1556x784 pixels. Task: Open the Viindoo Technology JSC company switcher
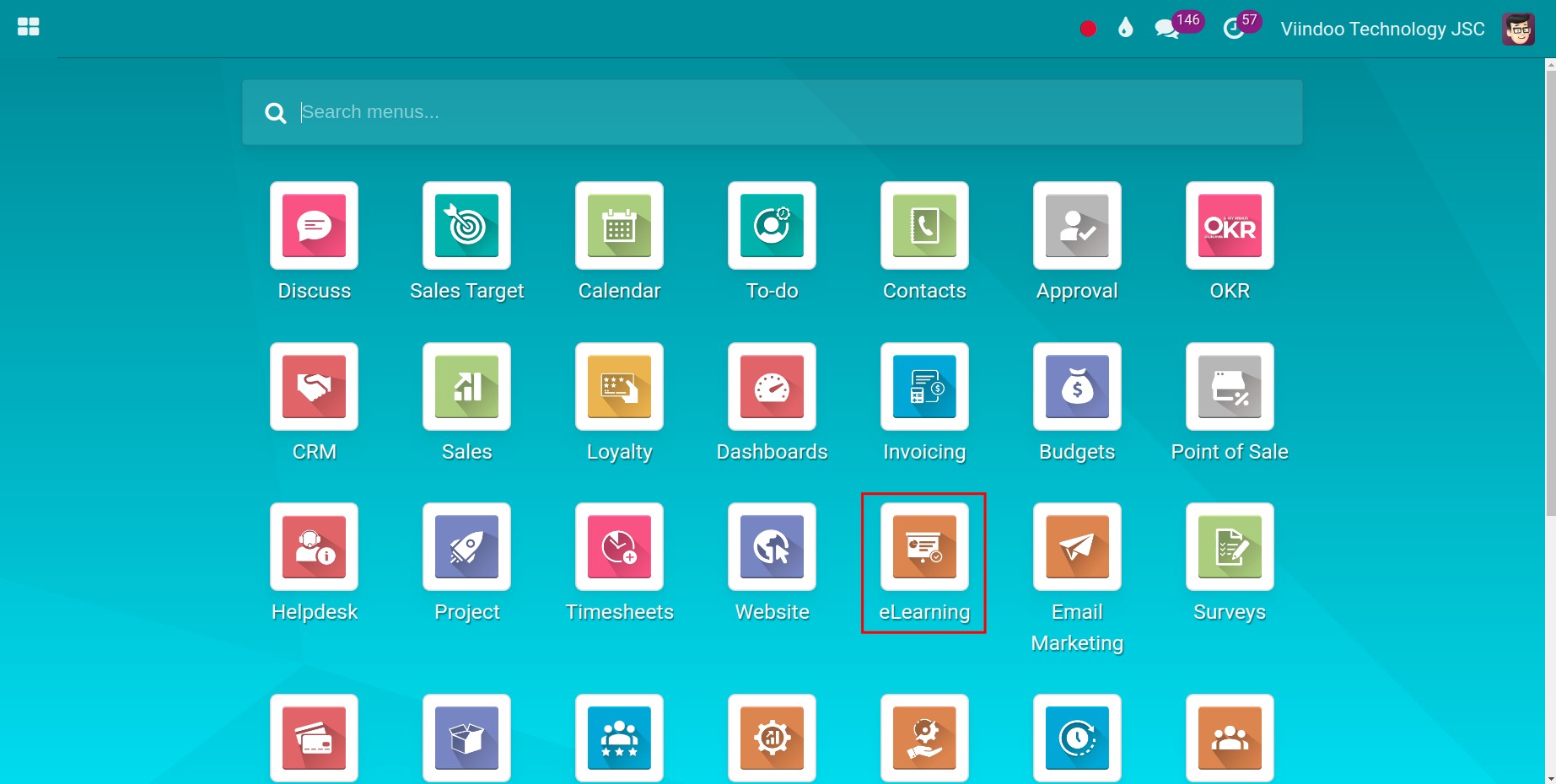(1382, 29)
